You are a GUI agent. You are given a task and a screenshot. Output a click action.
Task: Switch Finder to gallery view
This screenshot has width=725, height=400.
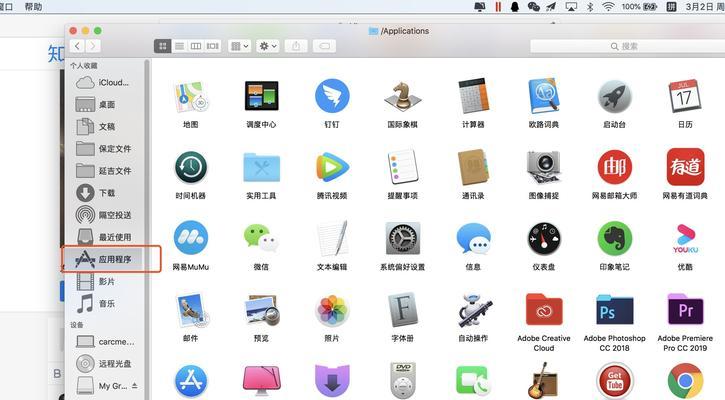tap(213, 46)
